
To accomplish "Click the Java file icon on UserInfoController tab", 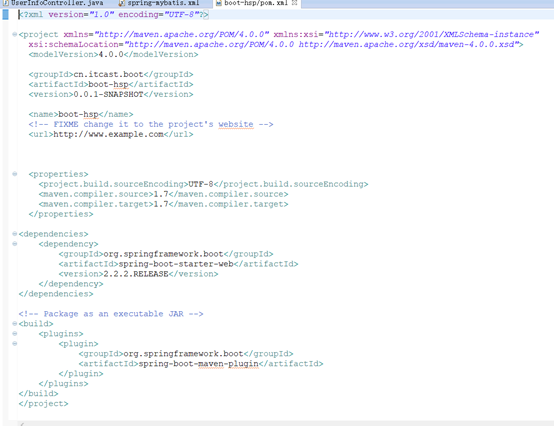I will [6, 3].
